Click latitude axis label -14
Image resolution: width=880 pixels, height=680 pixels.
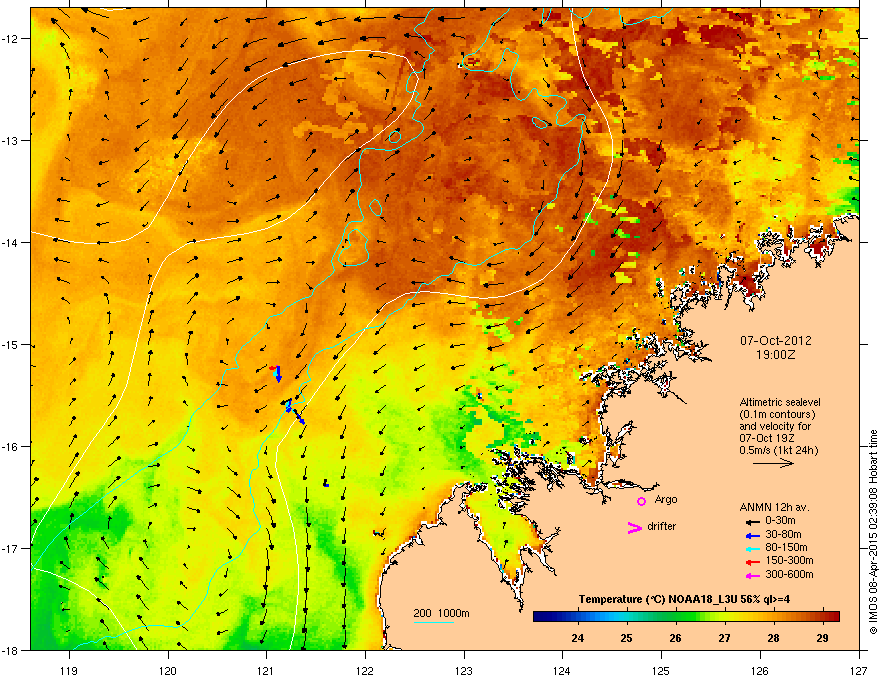click(x=11, y=242)
